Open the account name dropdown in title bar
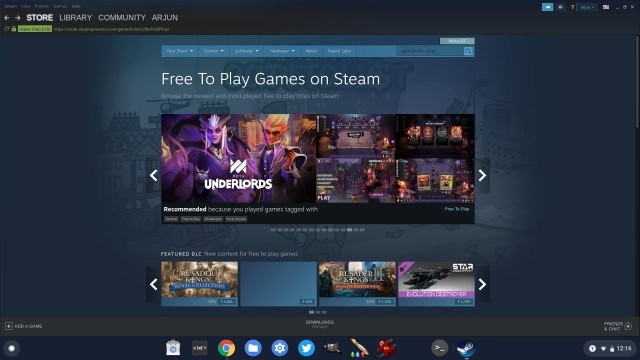This screenshot has width=640, height=360. (x=587, y=7)
